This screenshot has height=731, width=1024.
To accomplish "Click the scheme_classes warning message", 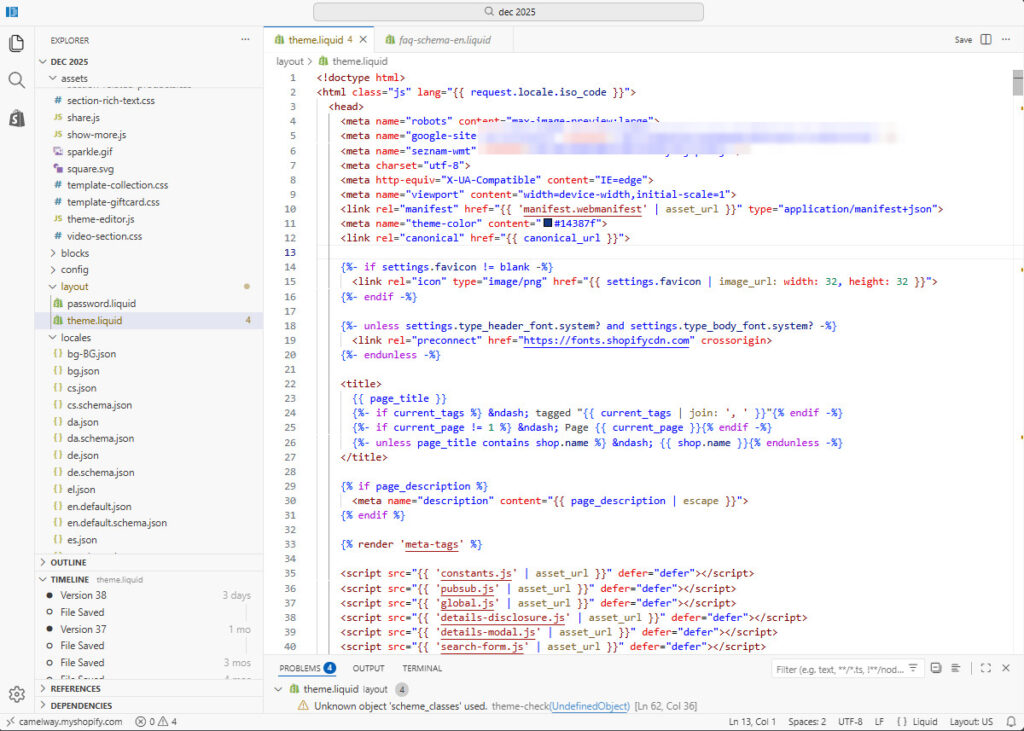I will [x=400, y=706].
